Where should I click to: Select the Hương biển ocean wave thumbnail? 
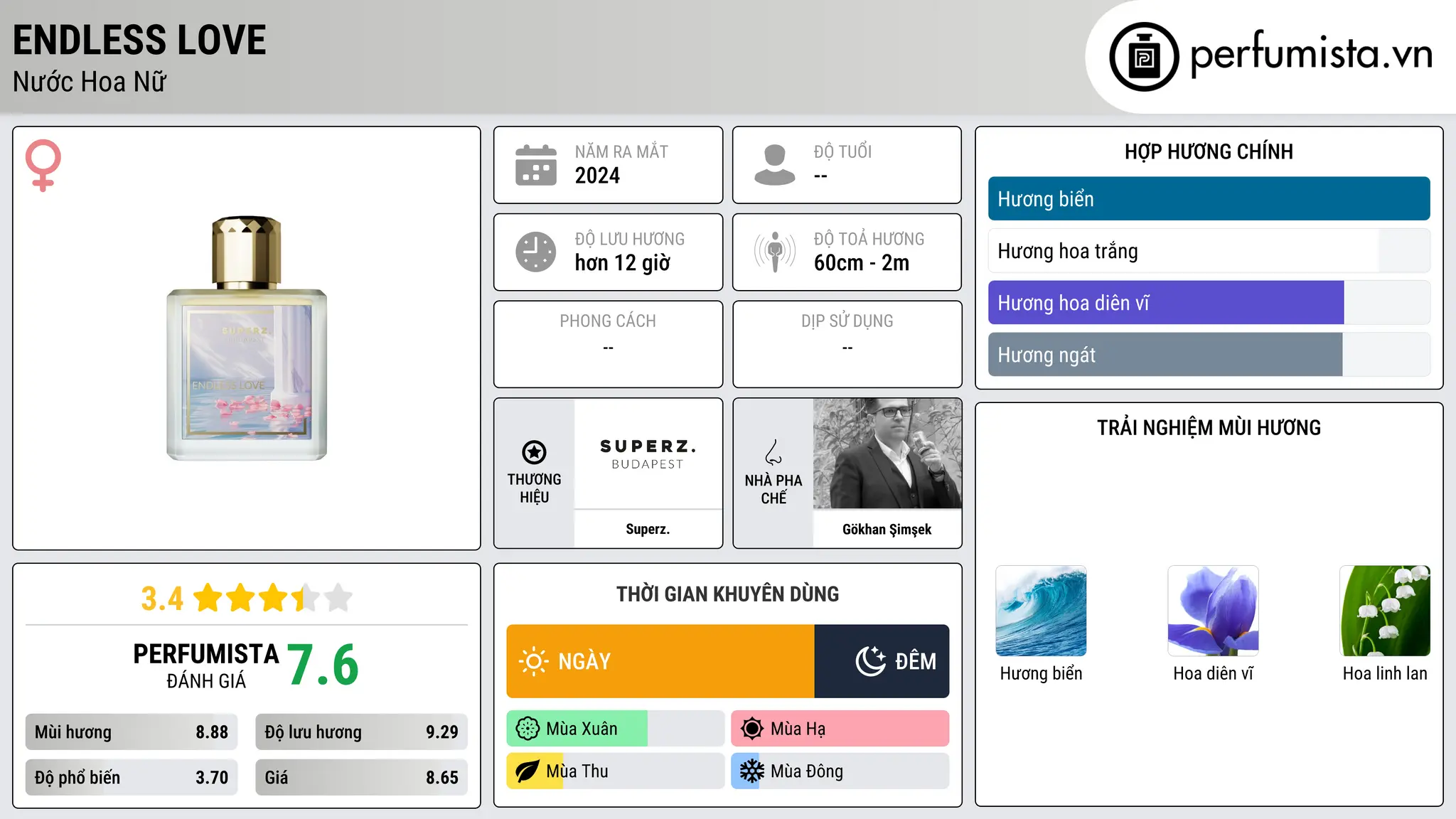[x=1041, y=611]
